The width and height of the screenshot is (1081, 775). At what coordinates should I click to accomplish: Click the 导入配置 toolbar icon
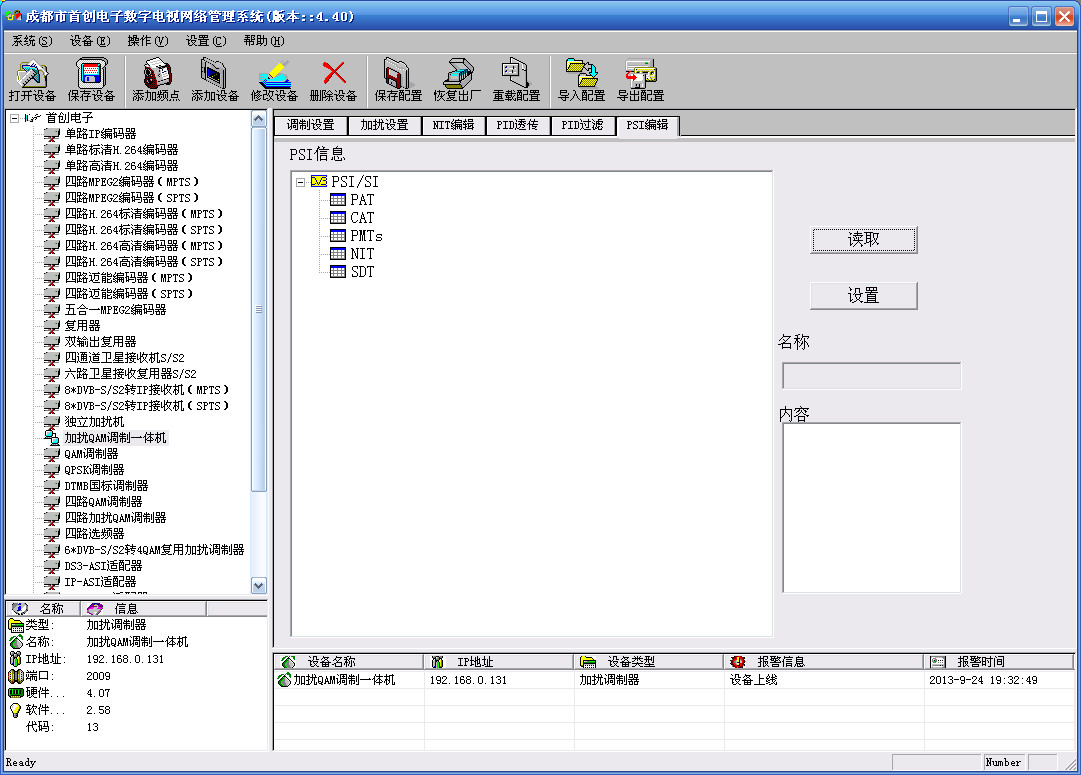click(x=581, y=74)
